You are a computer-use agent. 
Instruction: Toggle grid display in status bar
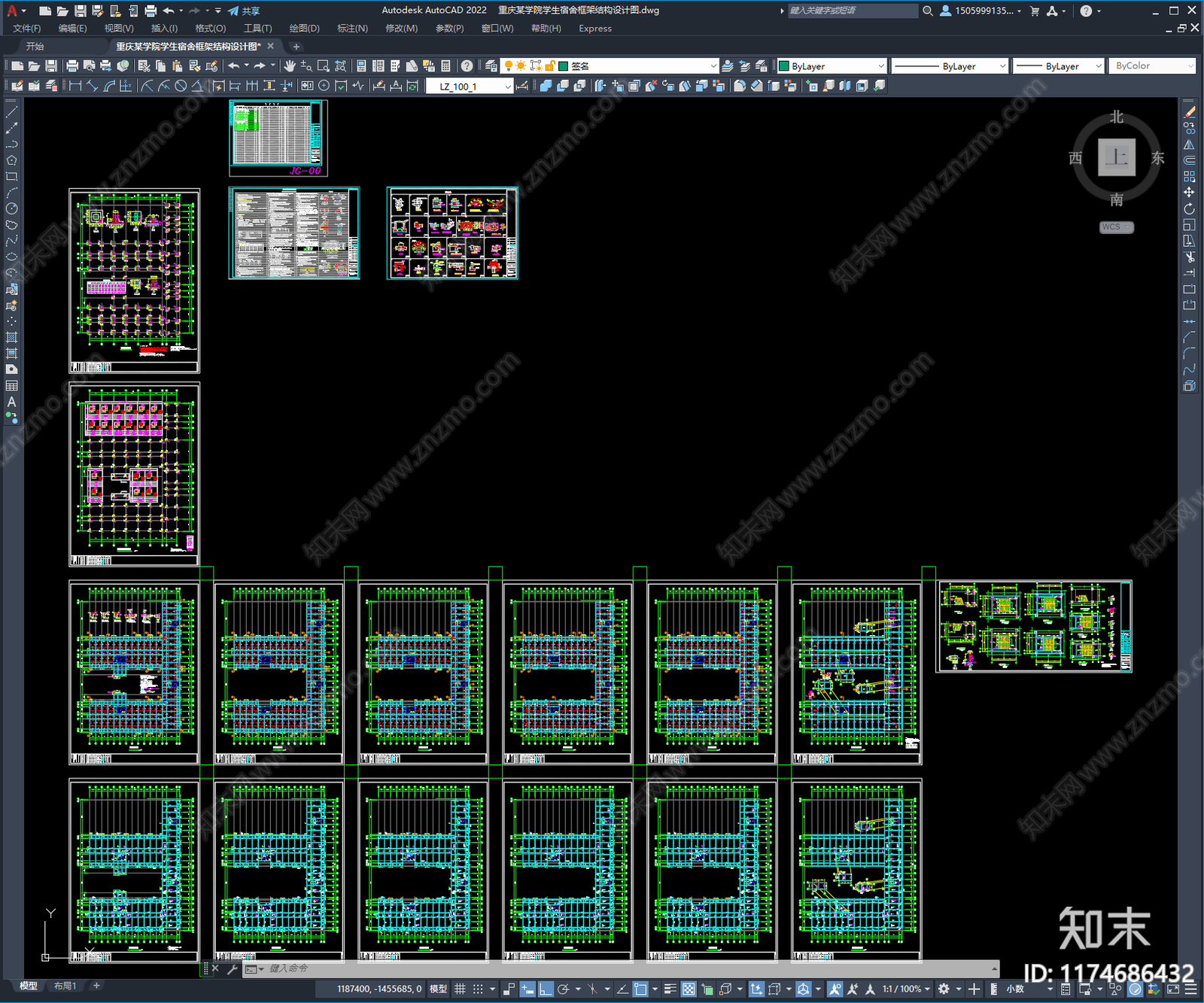[x=460, y=989]
